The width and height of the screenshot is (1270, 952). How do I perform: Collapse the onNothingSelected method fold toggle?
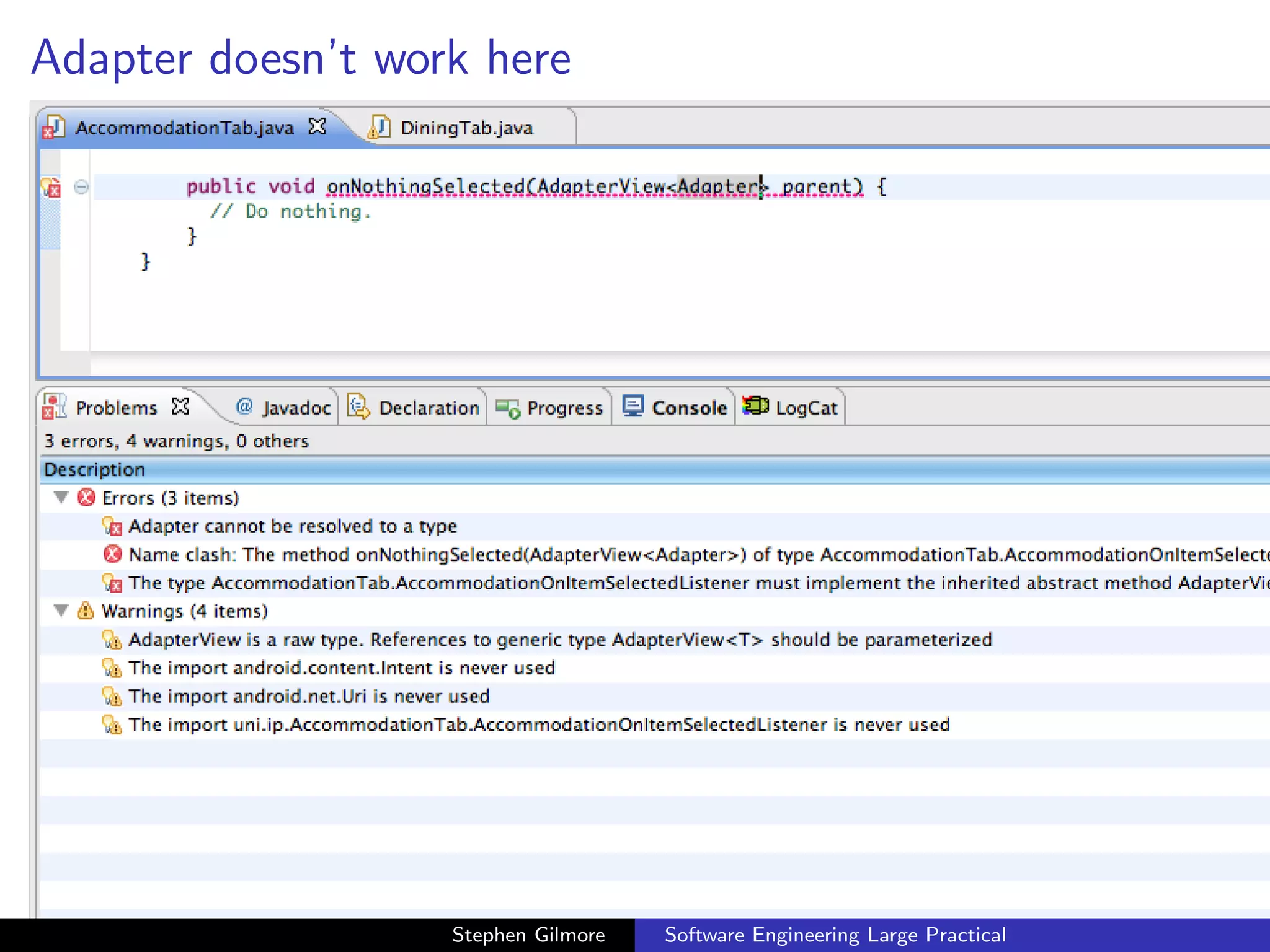click(x=81, y=187)
